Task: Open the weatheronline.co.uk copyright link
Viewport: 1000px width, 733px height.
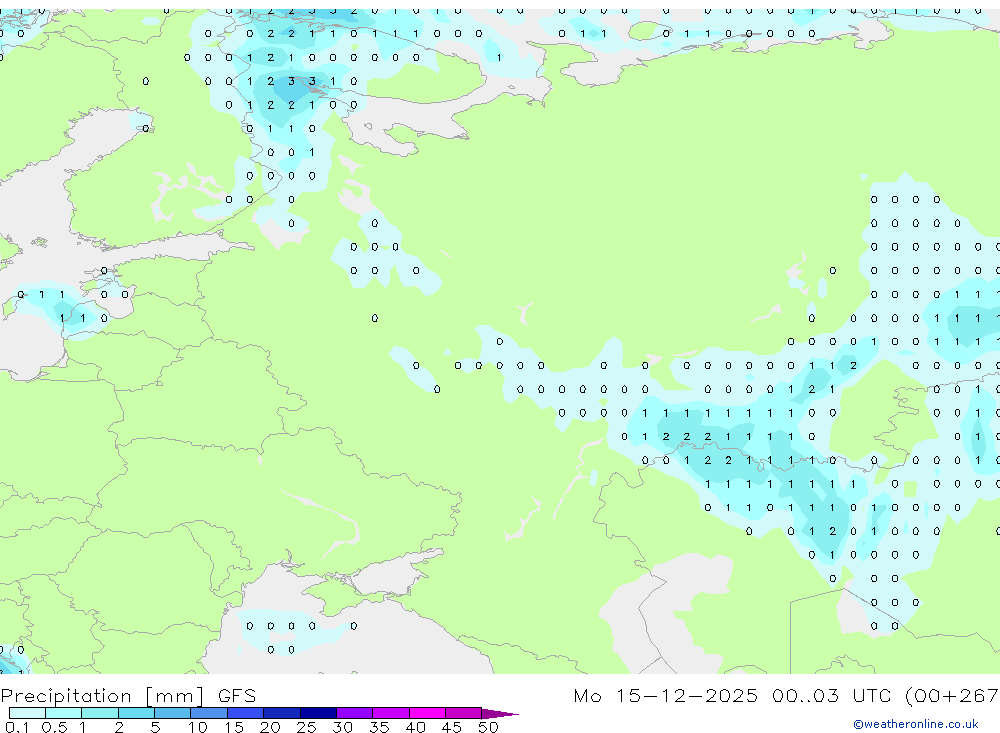Action: pos(916,724)
